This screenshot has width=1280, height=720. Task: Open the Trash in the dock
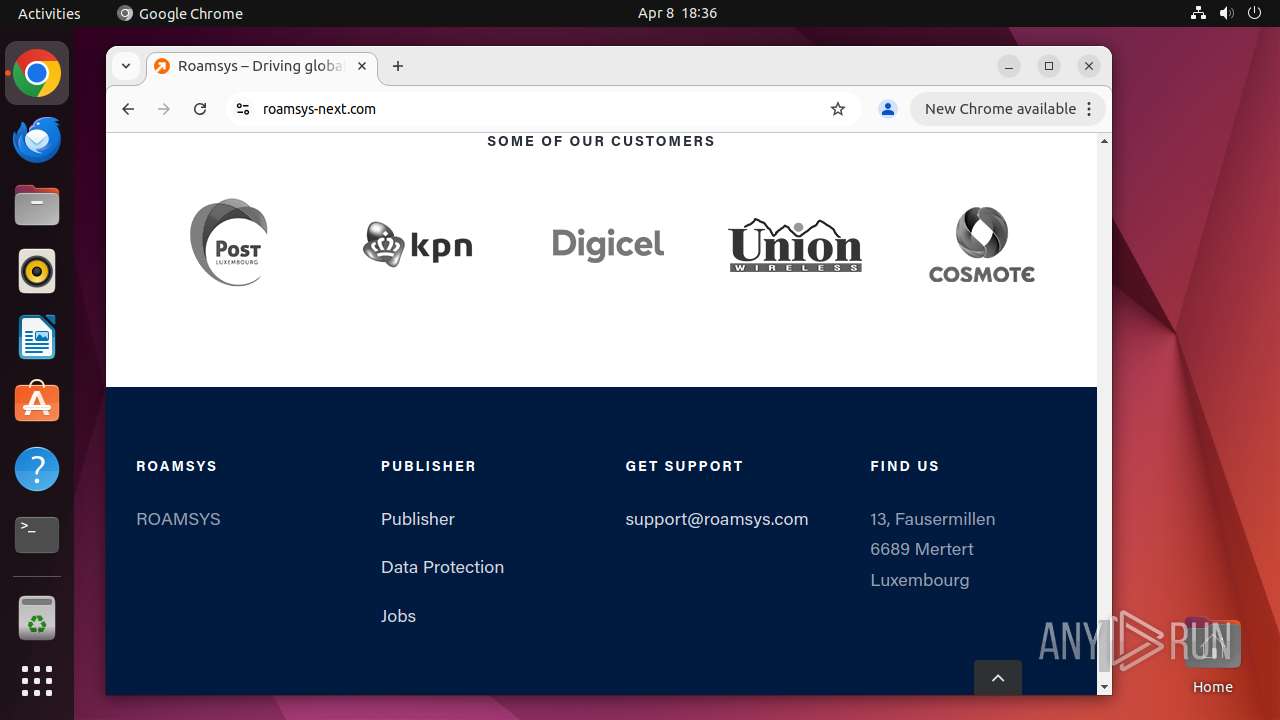click(37, 618)
